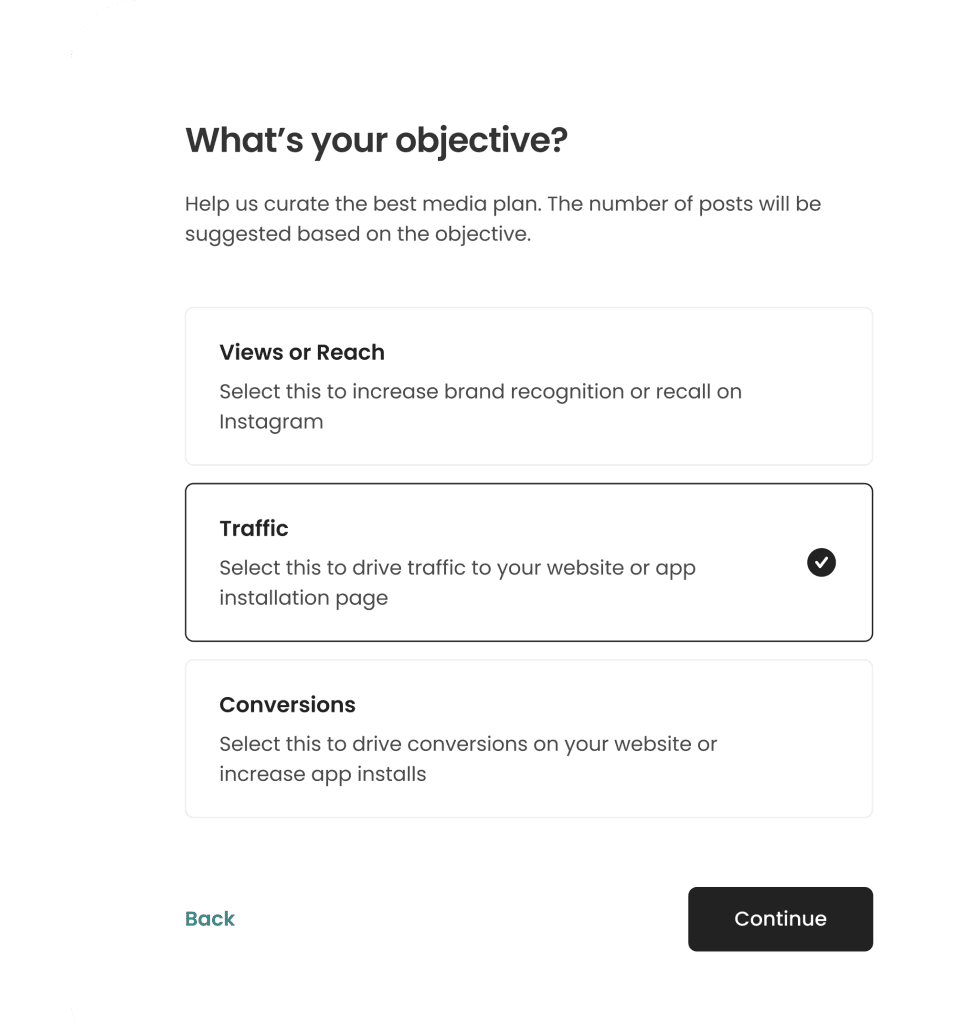Click the "Conversions" title text
The image size is (967, 1024).
click(287, 704)
